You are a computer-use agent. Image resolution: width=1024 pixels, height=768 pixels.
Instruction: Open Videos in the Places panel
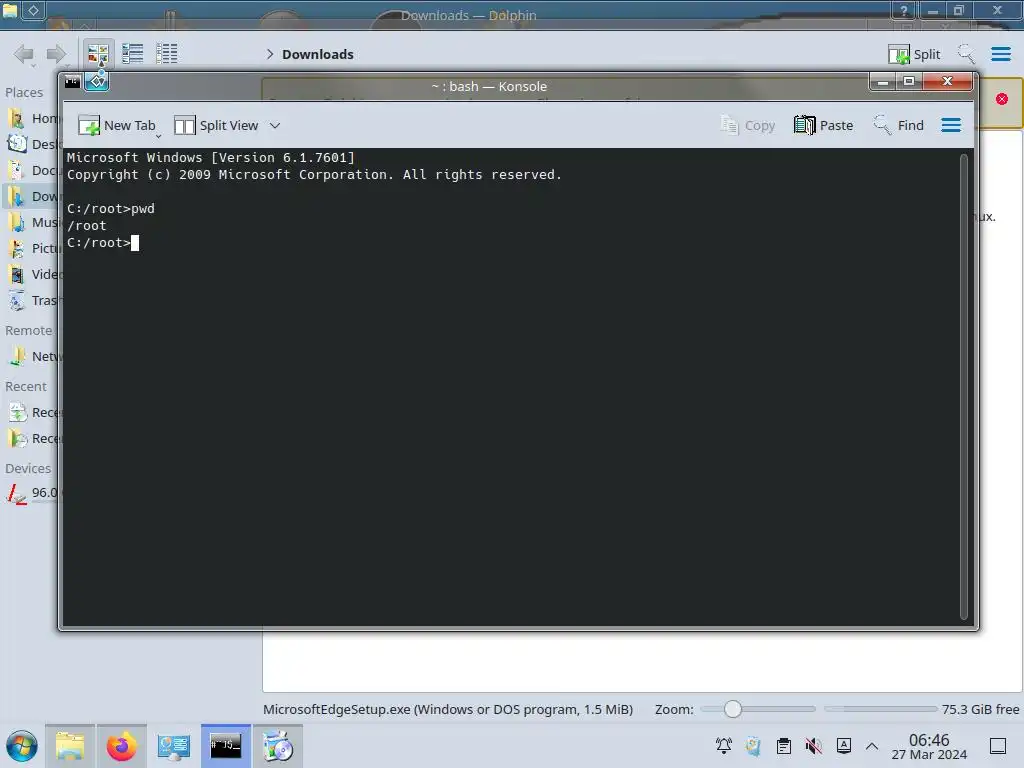pyautogui.click(x=33, y=274)
